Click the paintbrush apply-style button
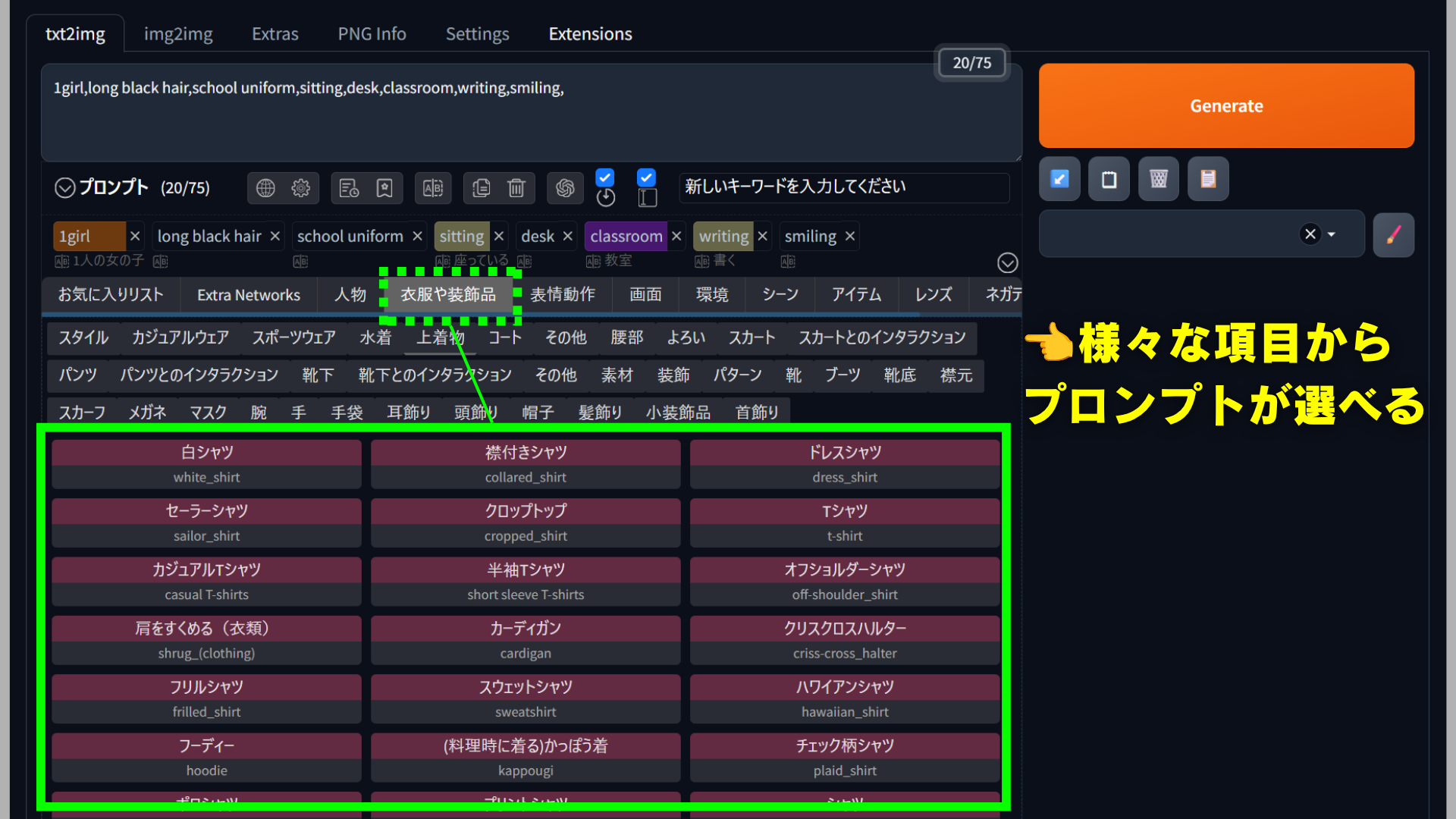This screenshot has height=819, width=1456. (1393, 235)
